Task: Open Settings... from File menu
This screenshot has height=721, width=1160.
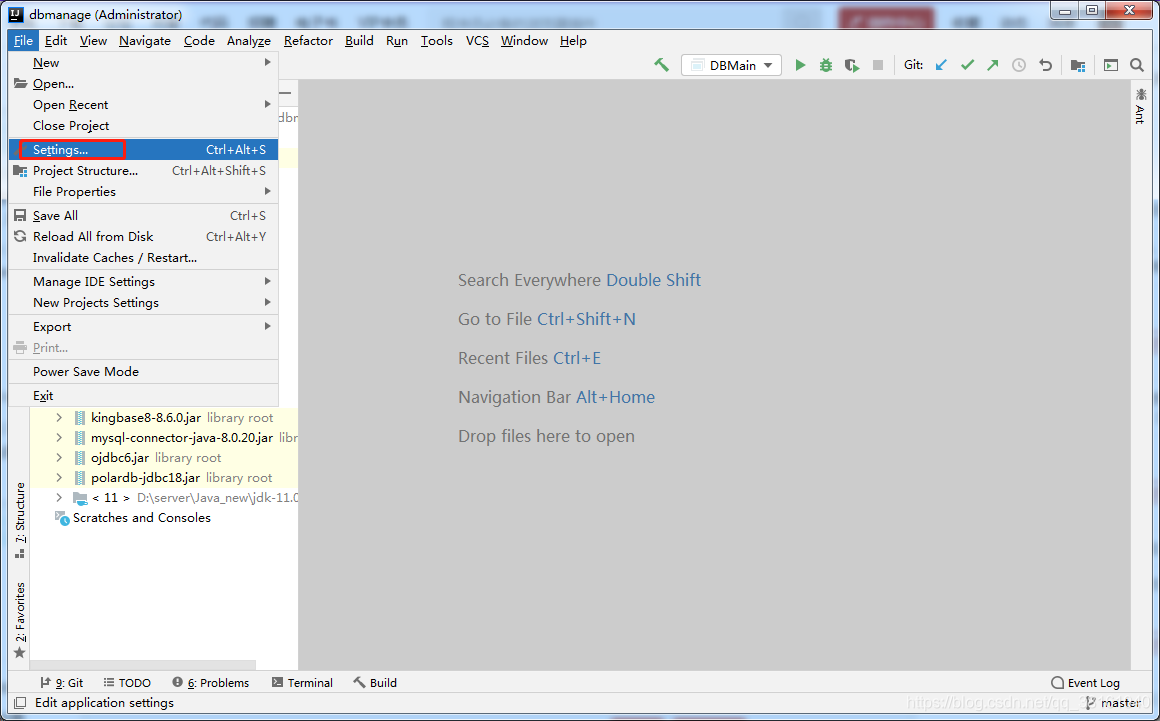Action: [144, 149]
